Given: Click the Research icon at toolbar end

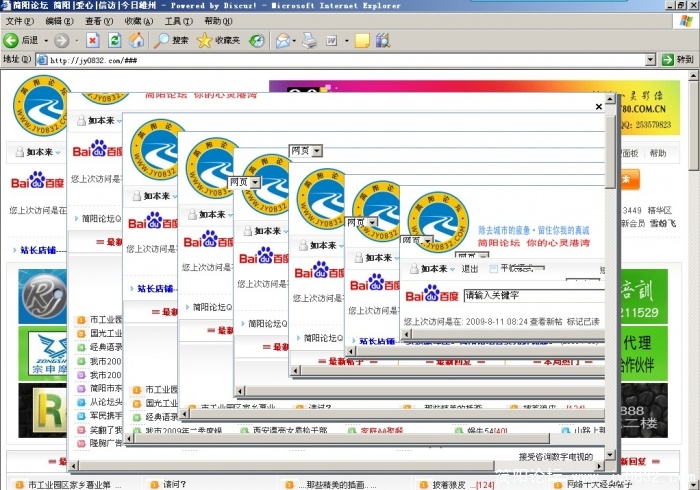Looking at the screenshot, I should tap(383, 41).
